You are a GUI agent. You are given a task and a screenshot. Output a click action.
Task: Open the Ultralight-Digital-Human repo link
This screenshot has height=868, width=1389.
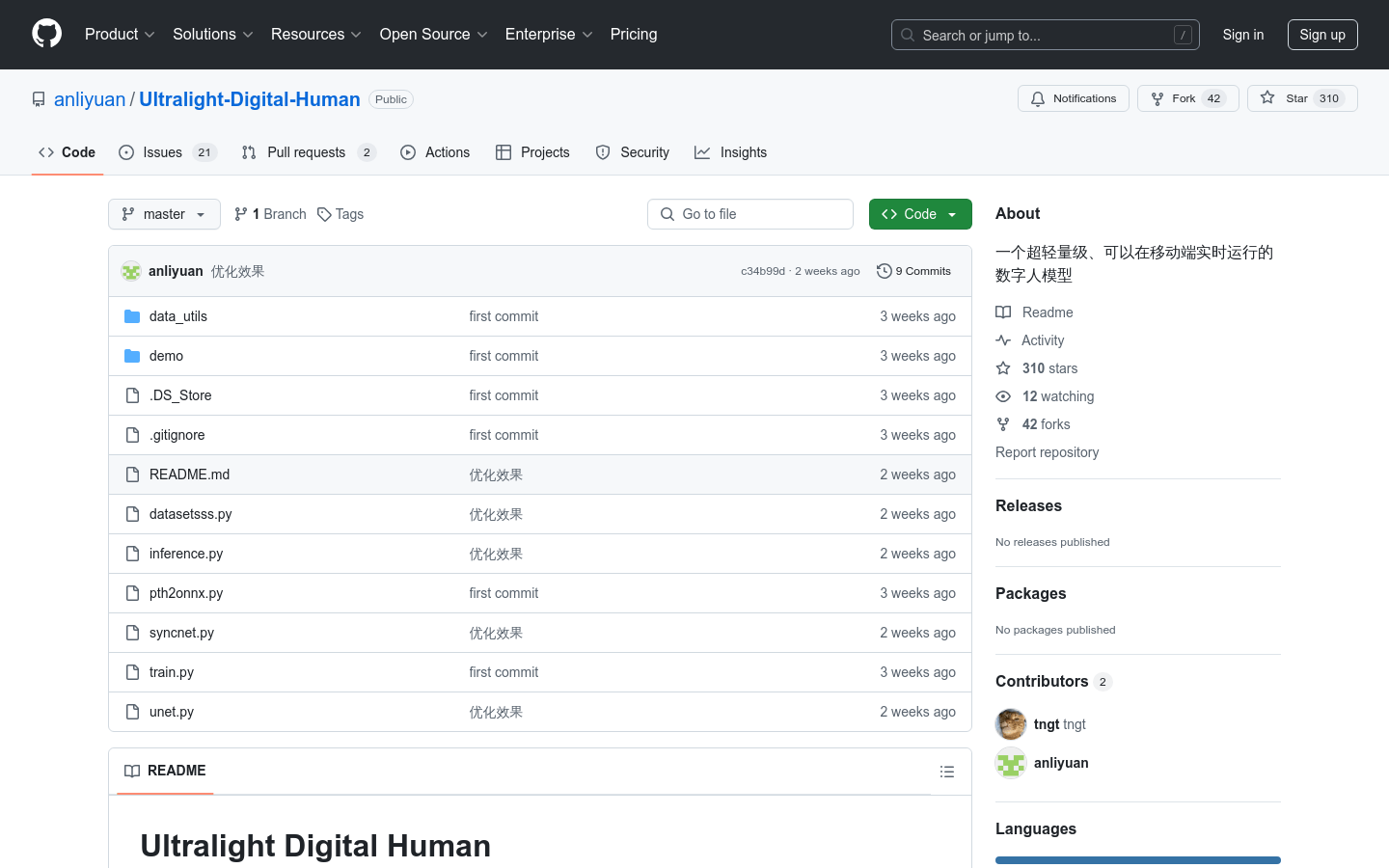(250, 99)
